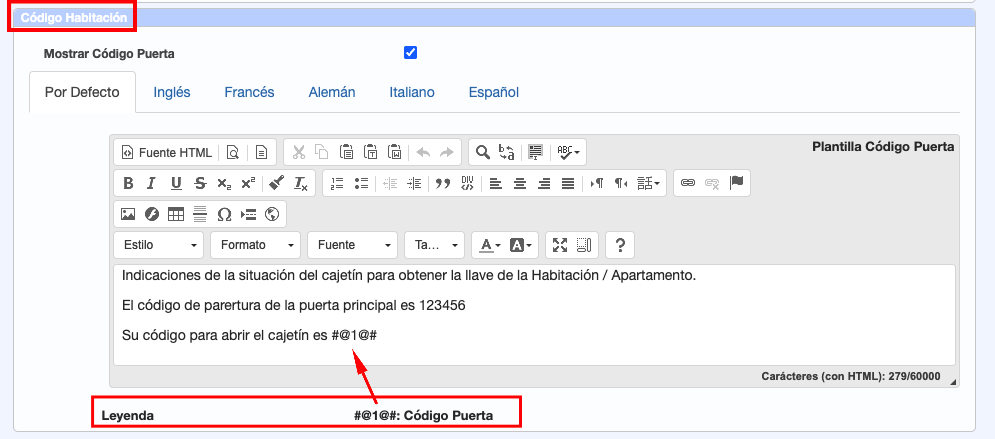Click the Fuente HTML source button
The height and width of the screenshot is (439, 995).
tap(166, 153)
